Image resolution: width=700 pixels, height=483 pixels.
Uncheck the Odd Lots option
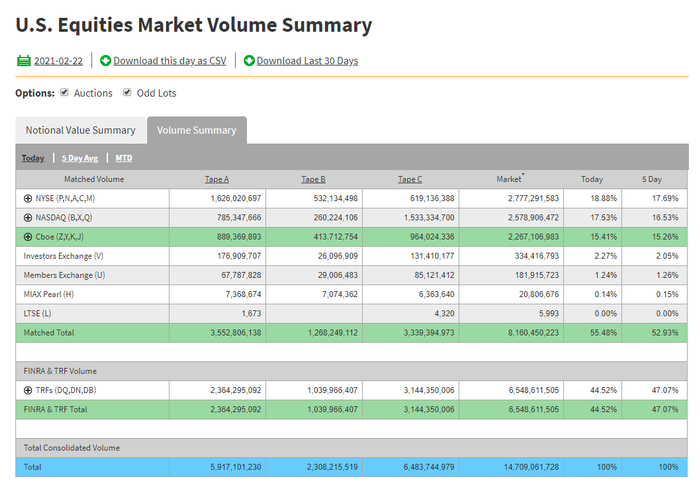pyautogui.click(x=127, y=93)
